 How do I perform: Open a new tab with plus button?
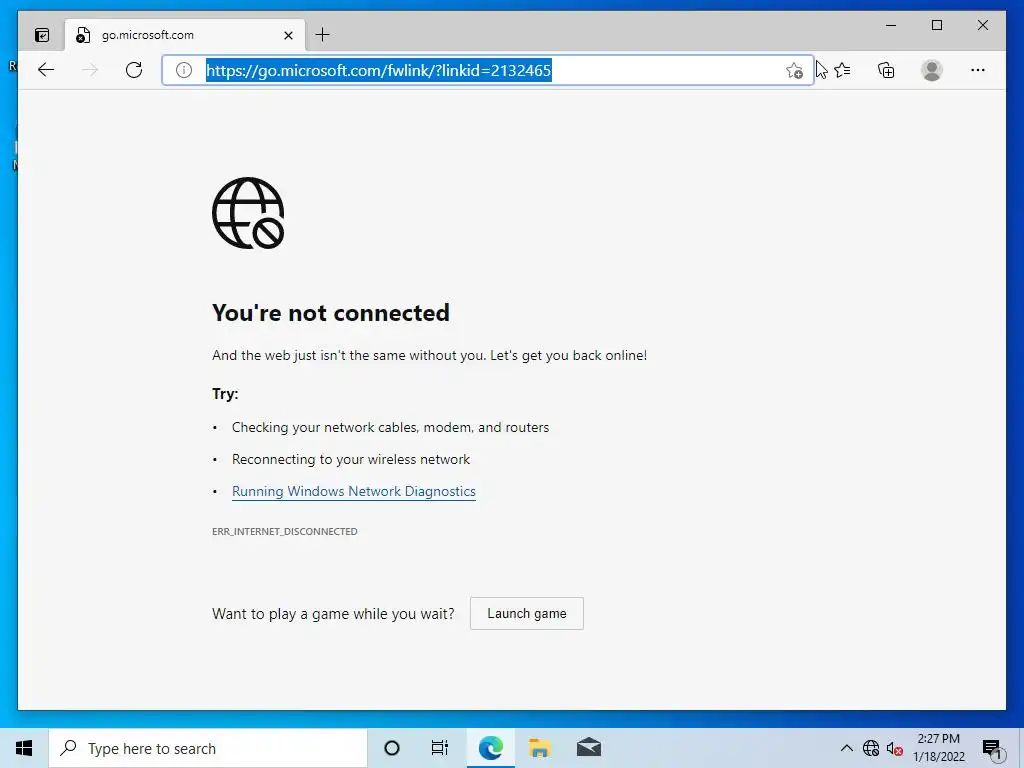pos(323,35)
